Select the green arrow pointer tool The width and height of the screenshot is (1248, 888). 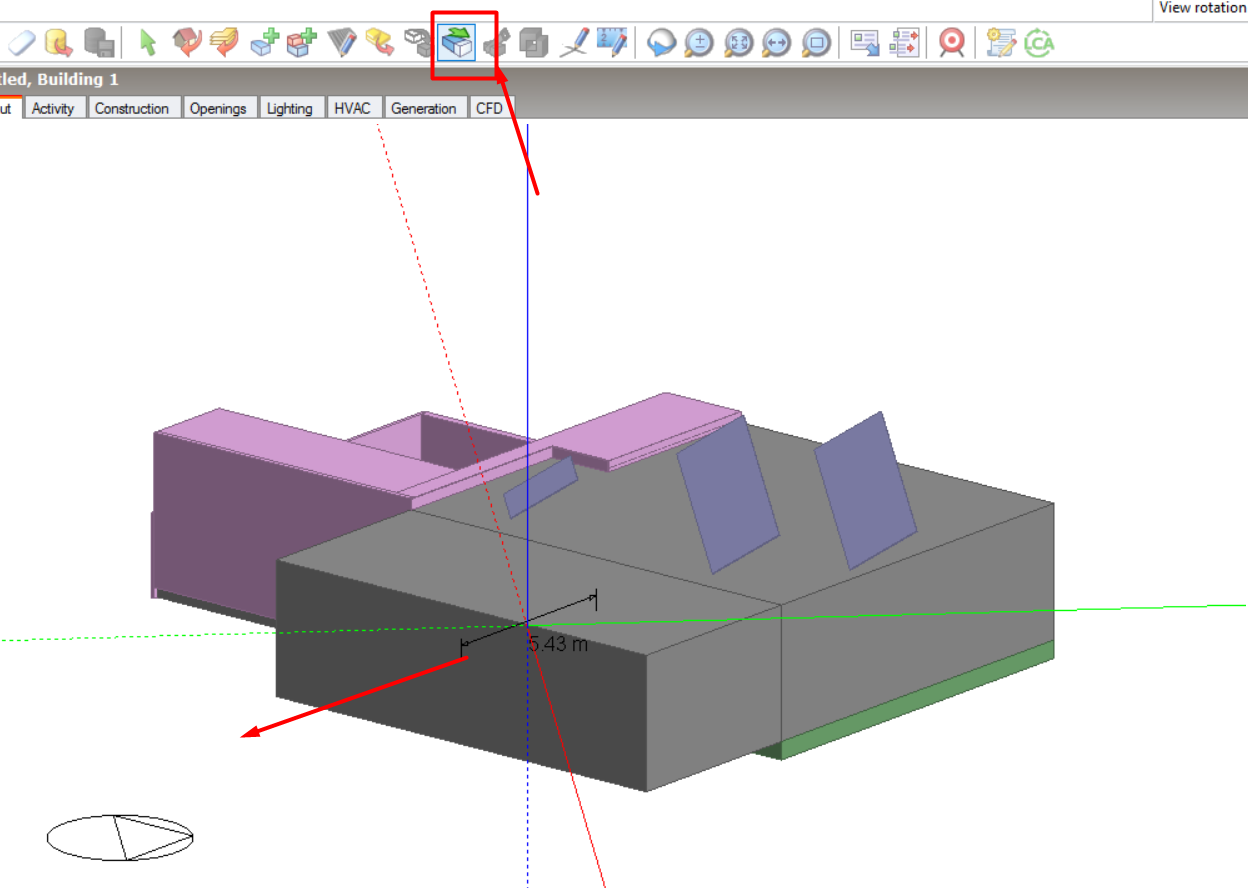(x=148, y=43)
